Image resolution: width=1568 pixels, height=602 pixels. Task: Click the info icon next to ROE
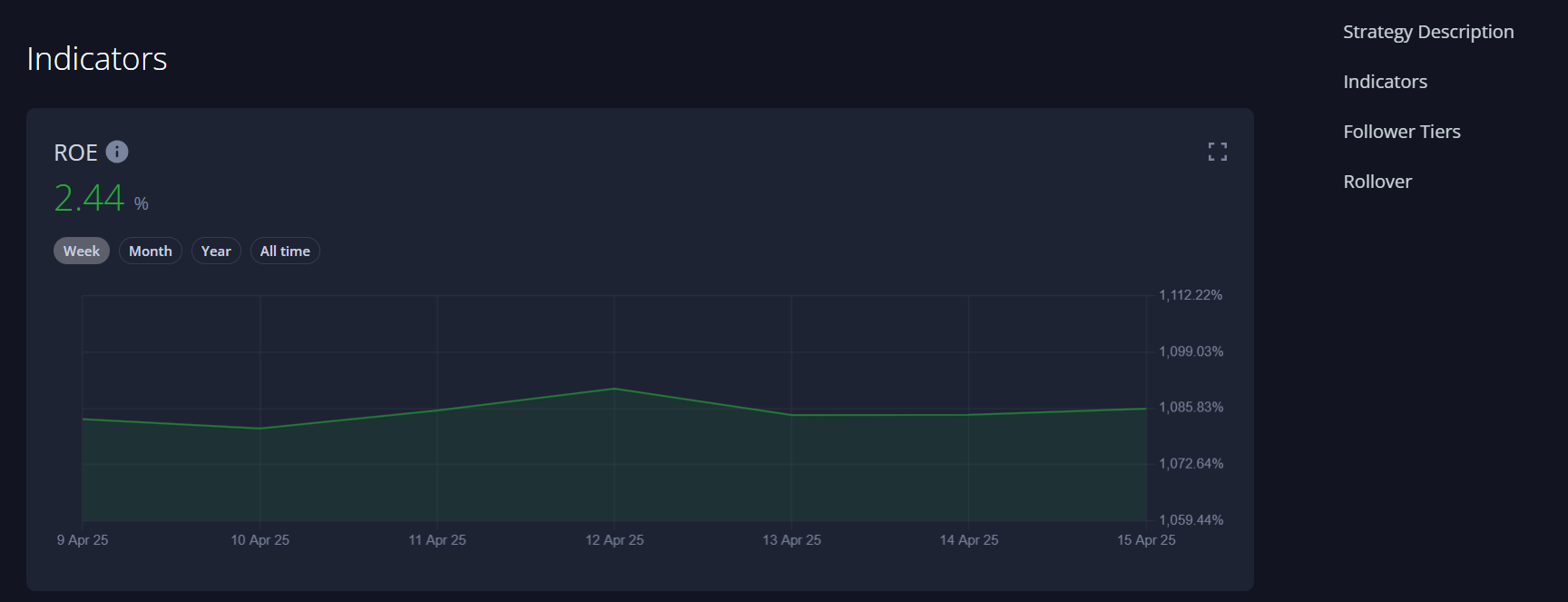tap(117, 152)
